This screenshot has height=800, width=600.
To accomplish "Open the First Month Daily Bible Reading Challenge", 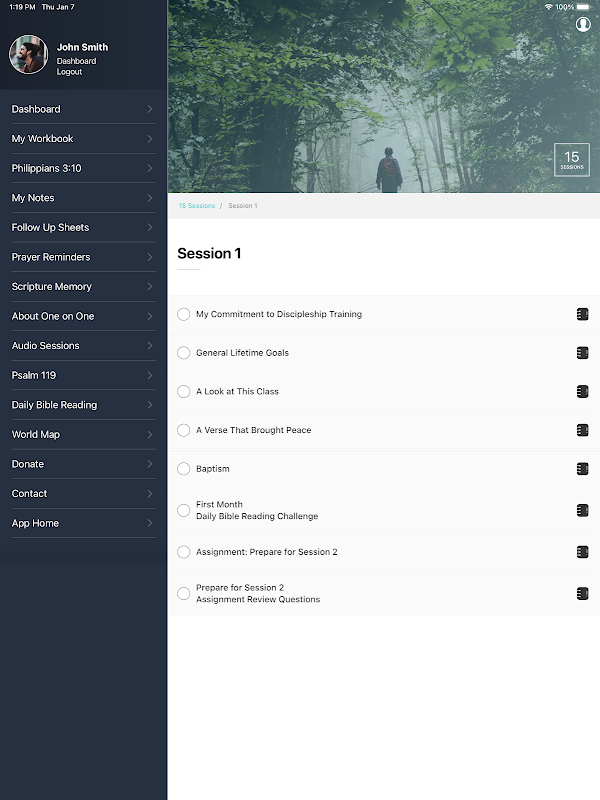I will 257,510.
